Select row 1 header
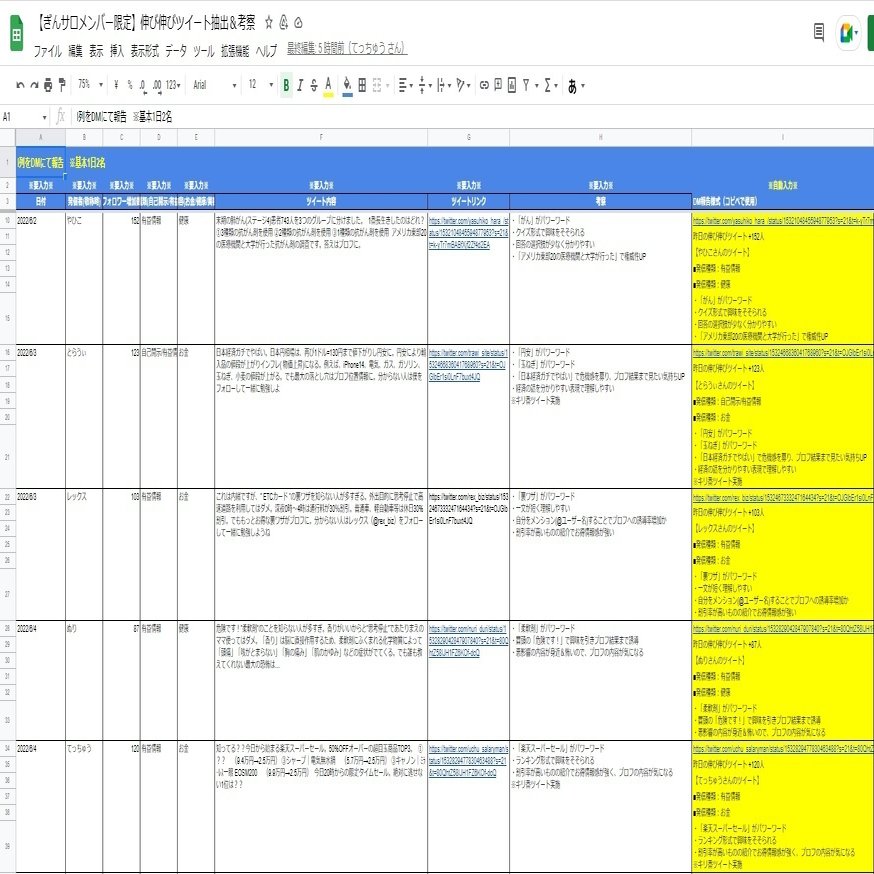874x874 pixels. click(x=8, y=162)
